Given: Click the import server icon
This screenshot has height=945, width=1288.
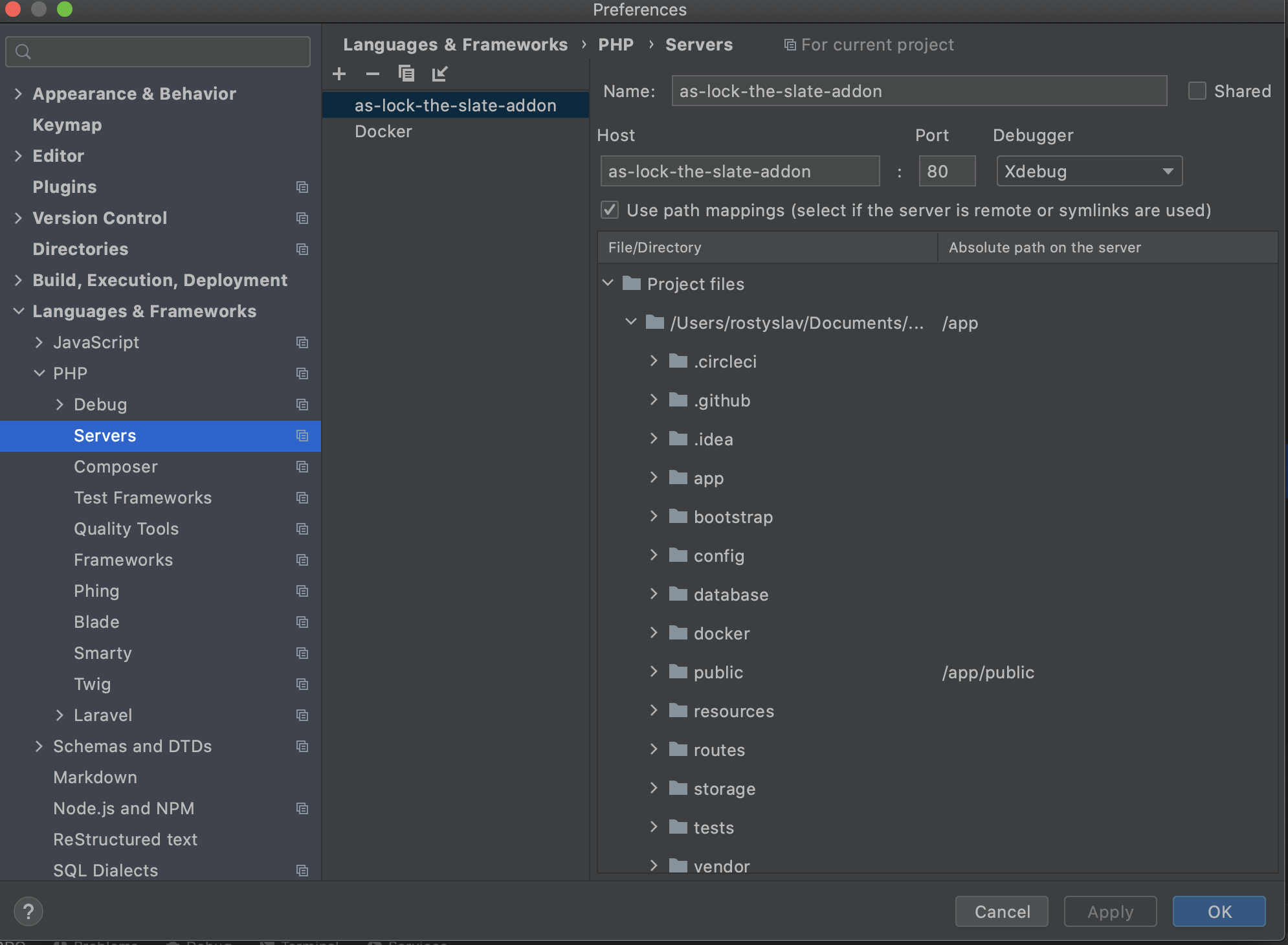Looking at the screenshot, I should pyautogui.click(x=439, y=74).
